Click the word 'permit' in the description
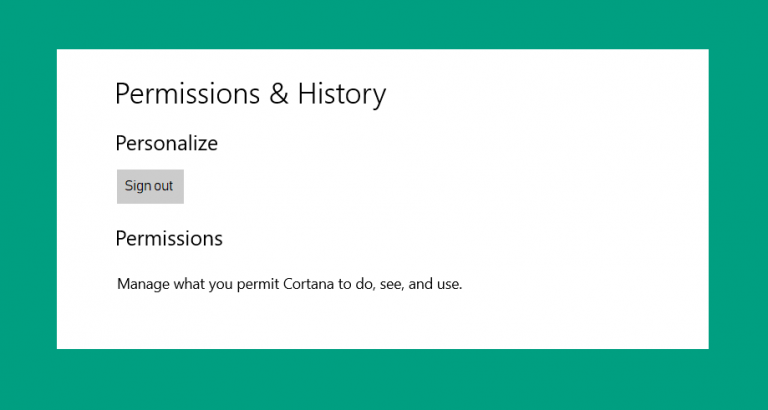768x410 pixels. click(x=258, y=285)
